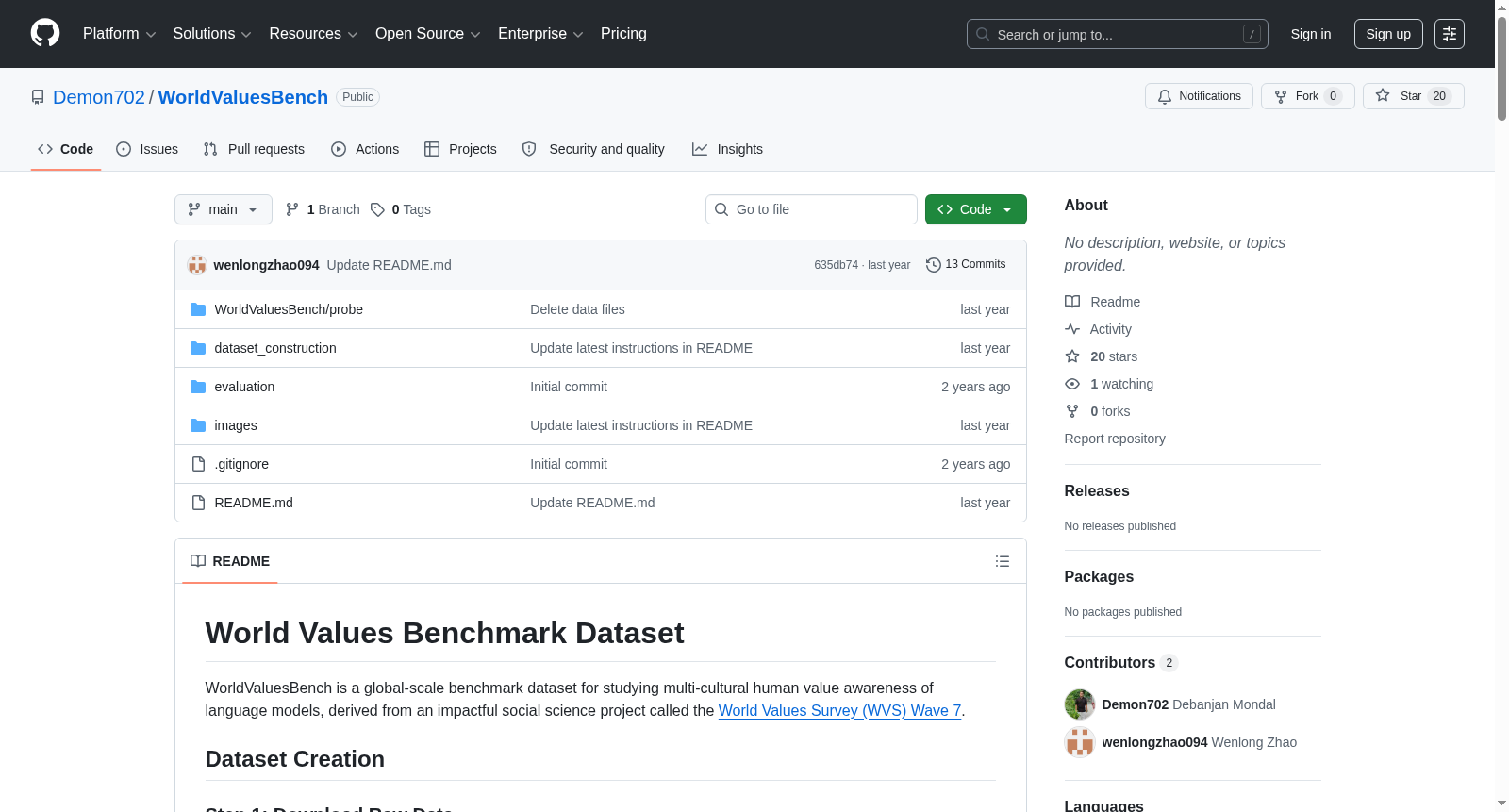Open the green Code dropdown button

coord(976,209)
